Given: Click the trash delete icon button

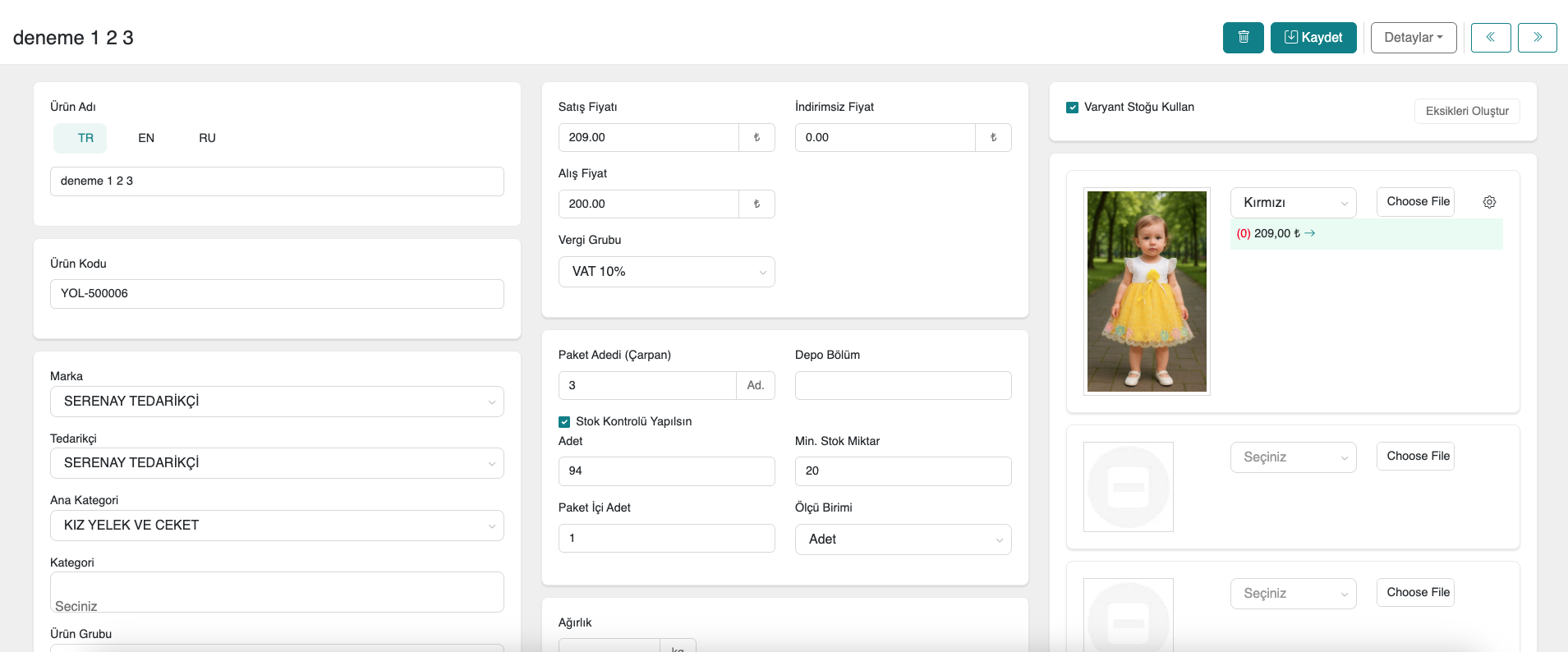Looking at the screenshot, I should coord(1243,38).
